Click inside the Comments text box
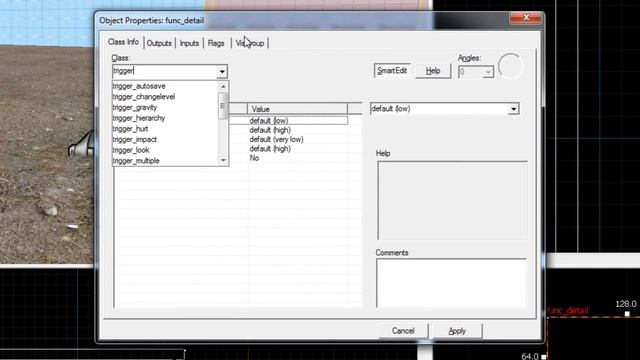 coord(451,282)
